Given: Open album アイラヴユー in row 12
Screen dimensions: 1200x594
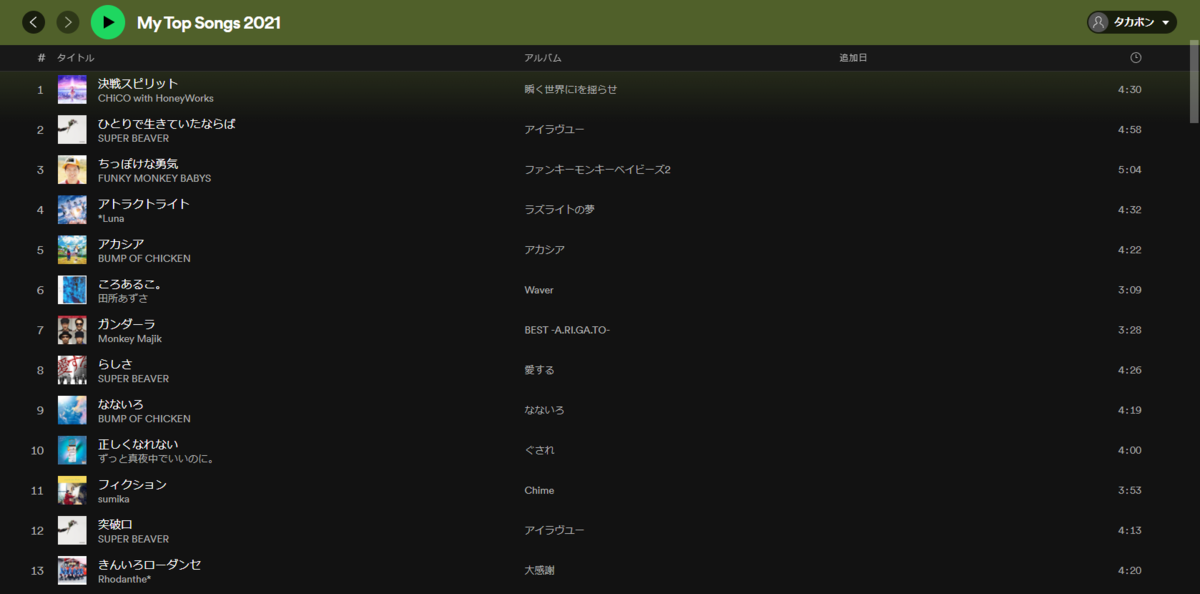Looking at the screenshot, I should pos(554,530).
